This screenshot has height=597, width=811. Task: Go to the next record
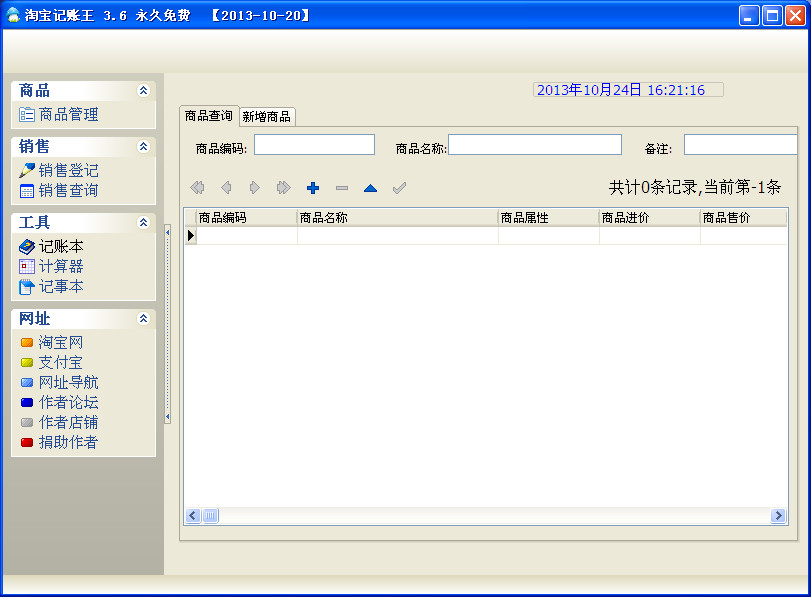pyautogui.click(x=254, y=187)
